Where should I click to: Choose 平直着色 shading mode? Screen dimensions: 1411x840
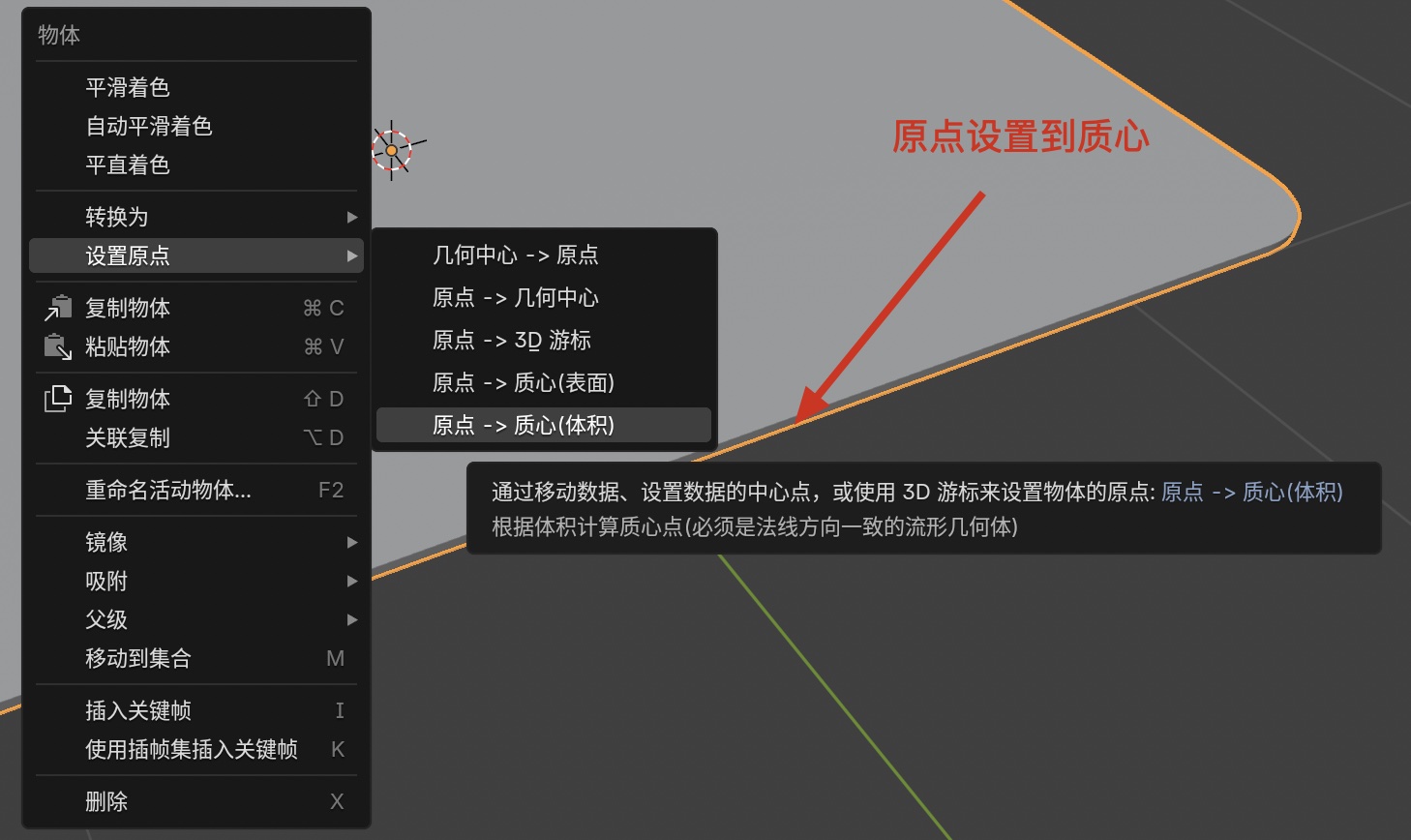[130, 165]
